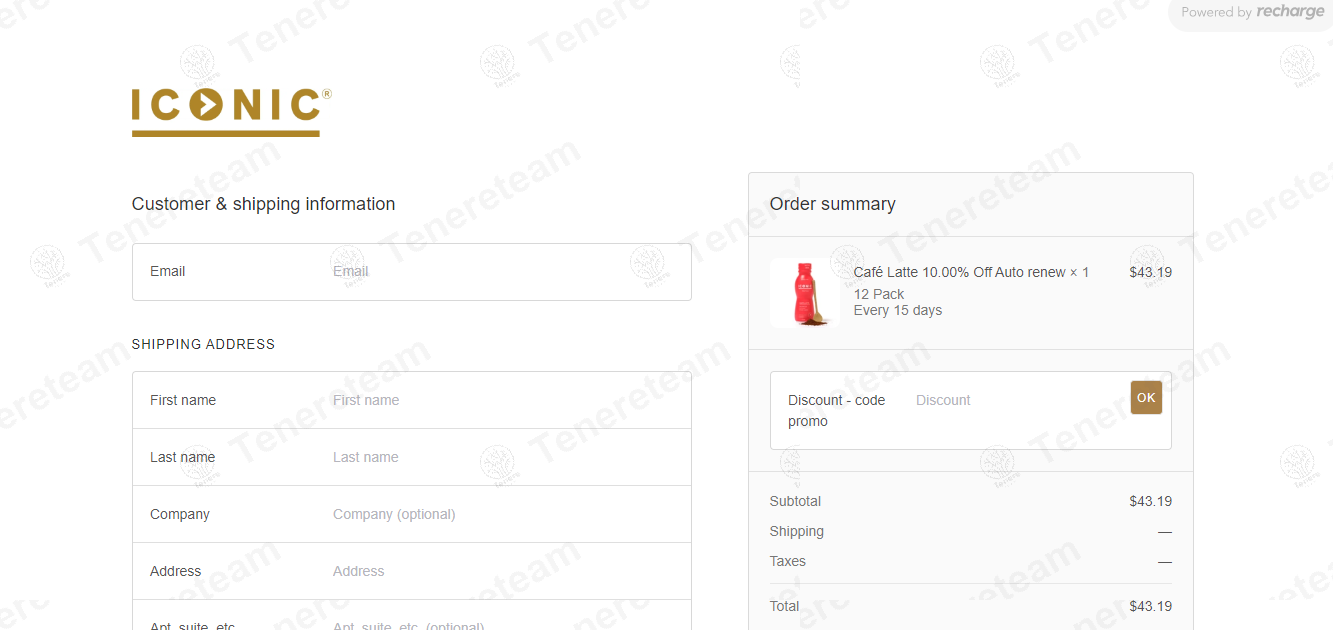Screen dimensions: 1333x630
Task: Click the Address input field
Action: coord(505,571)
